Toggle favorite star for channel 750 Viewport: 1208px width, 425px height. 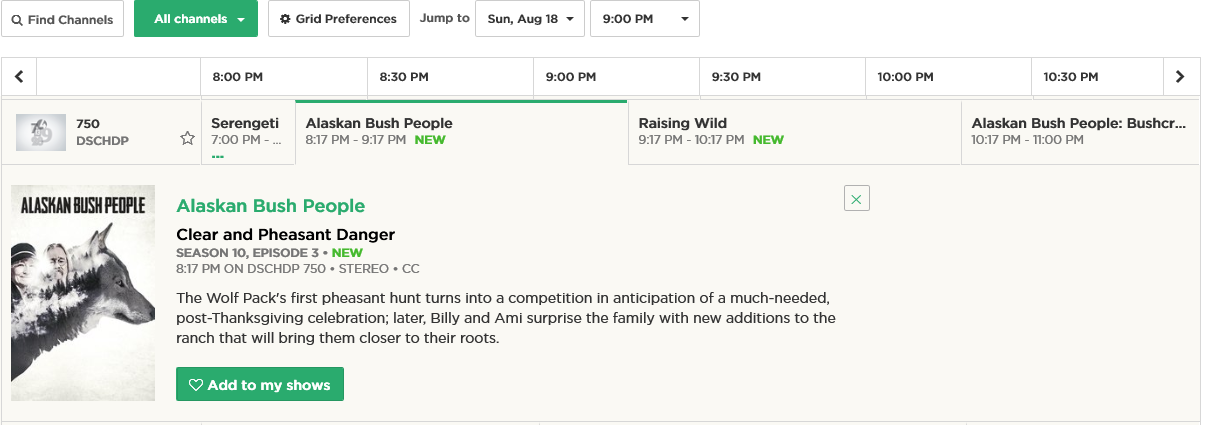coord(187,138)
